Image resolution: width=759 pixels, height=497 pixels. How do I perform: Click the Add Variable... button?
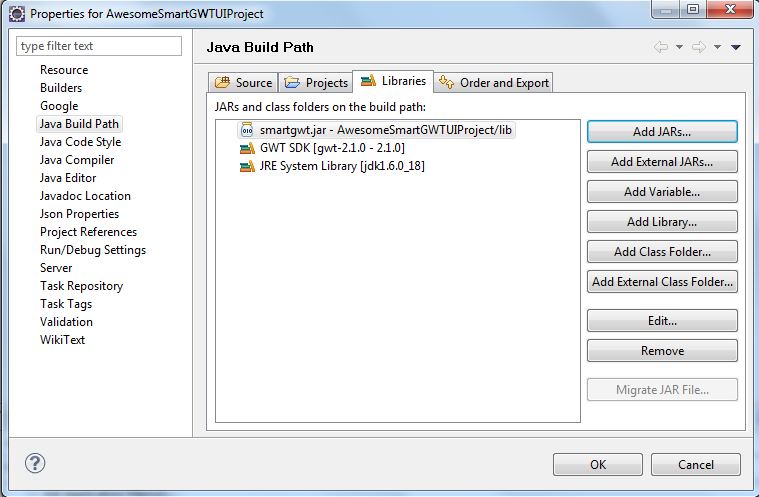pos(662,192)
